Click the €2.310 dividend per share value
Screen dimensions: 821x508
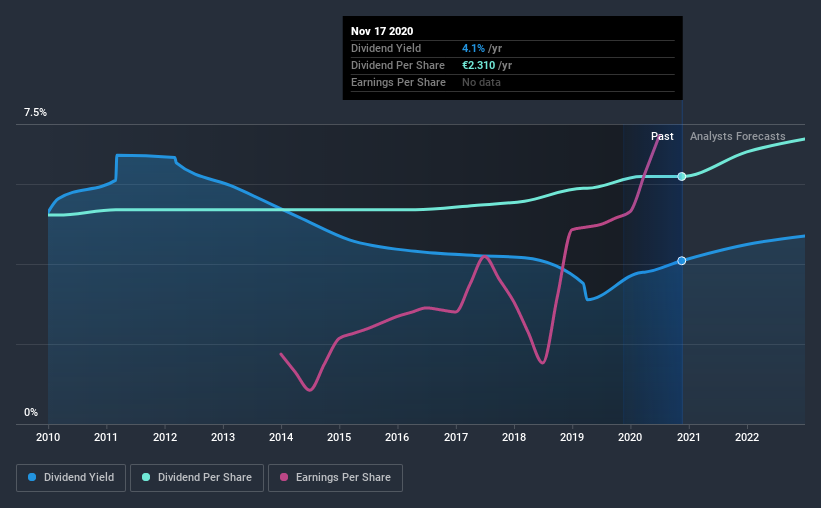coord(479,65)
